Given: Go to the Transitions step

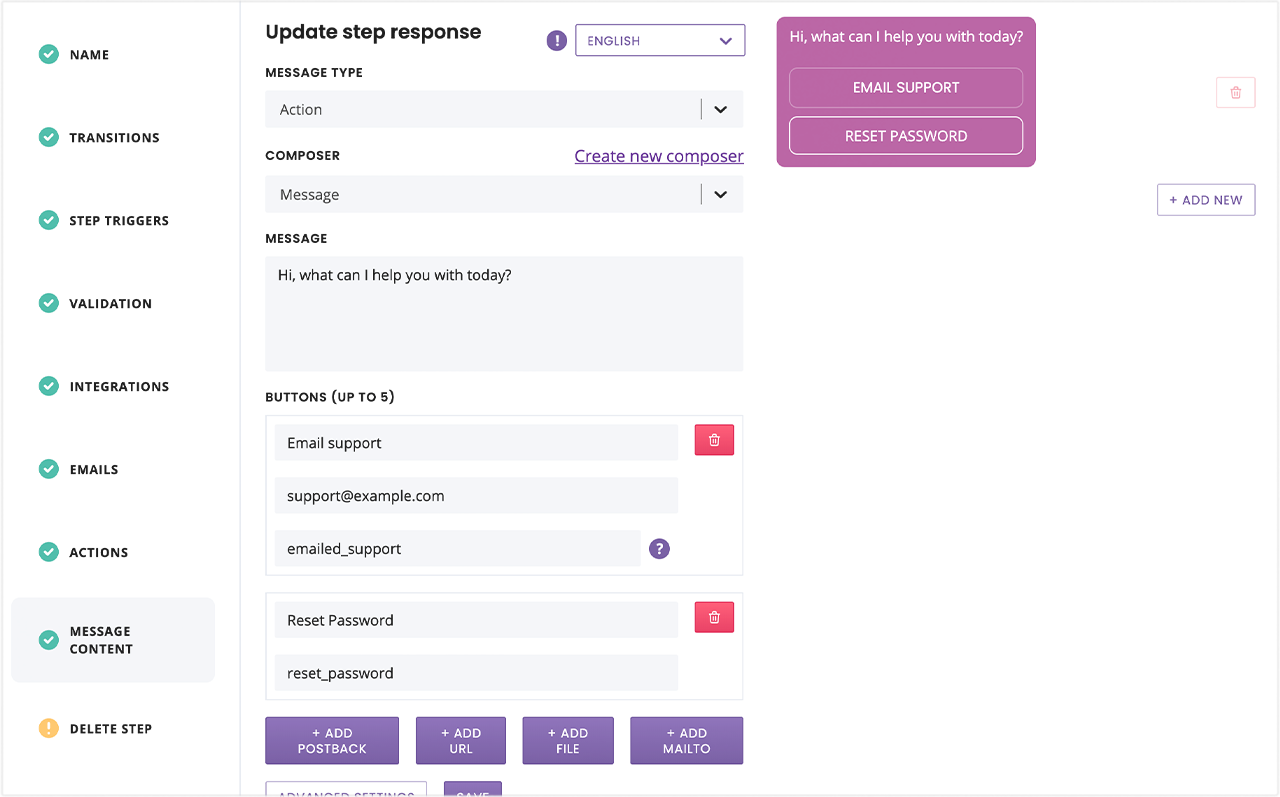Looking at the screenshot, I should point(113,138).
